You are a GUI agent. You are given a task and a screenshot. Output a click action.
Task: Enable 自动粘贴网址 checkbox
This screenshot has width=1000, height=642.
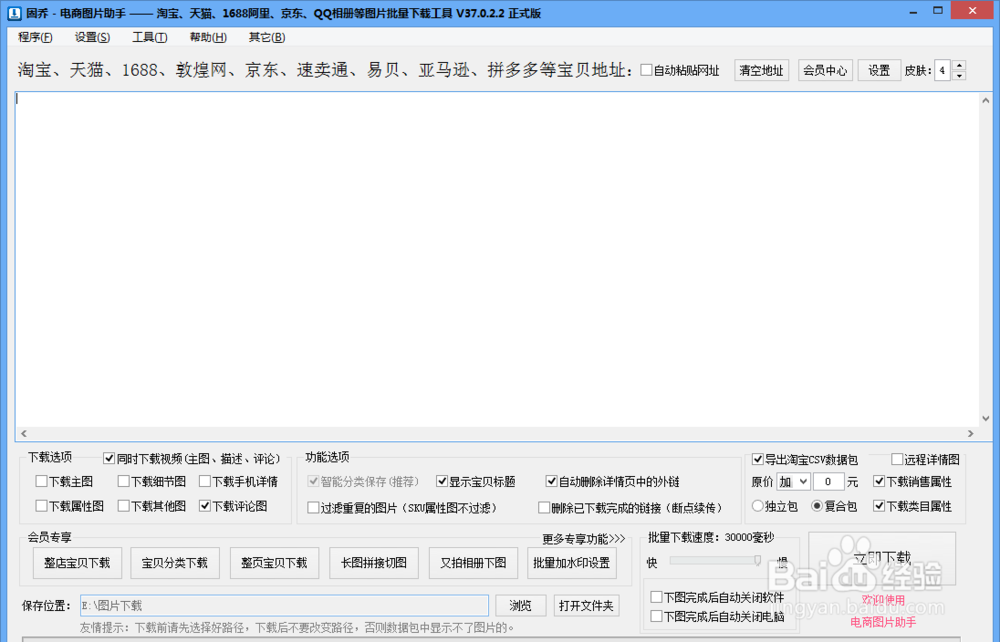pyautogui.click(x=646, y=70)
